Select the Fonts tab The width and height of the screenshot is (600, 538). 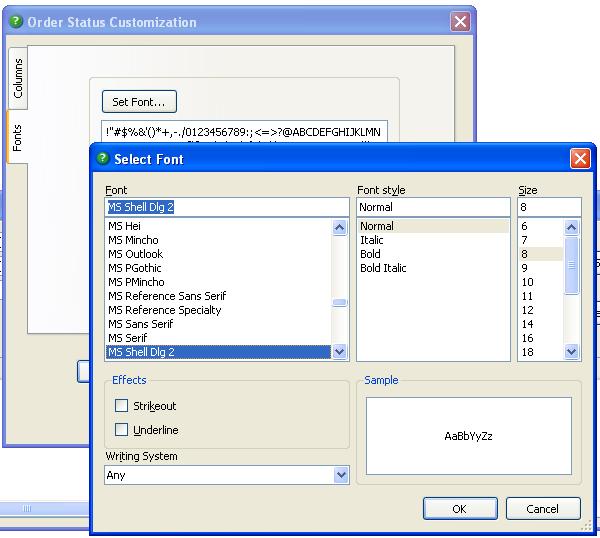tap(18, 139)
